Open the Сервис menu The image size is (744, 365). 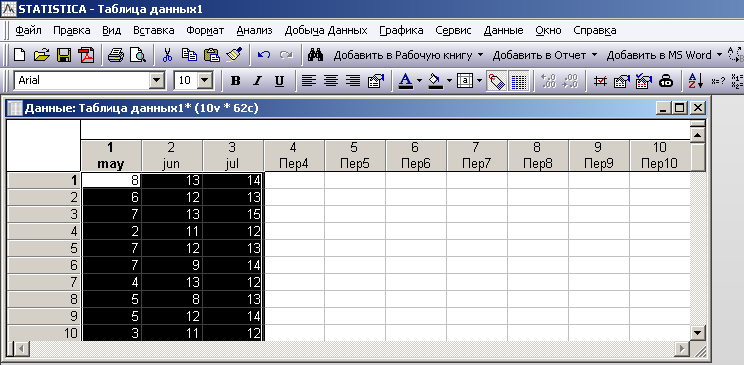pos(454,30)
